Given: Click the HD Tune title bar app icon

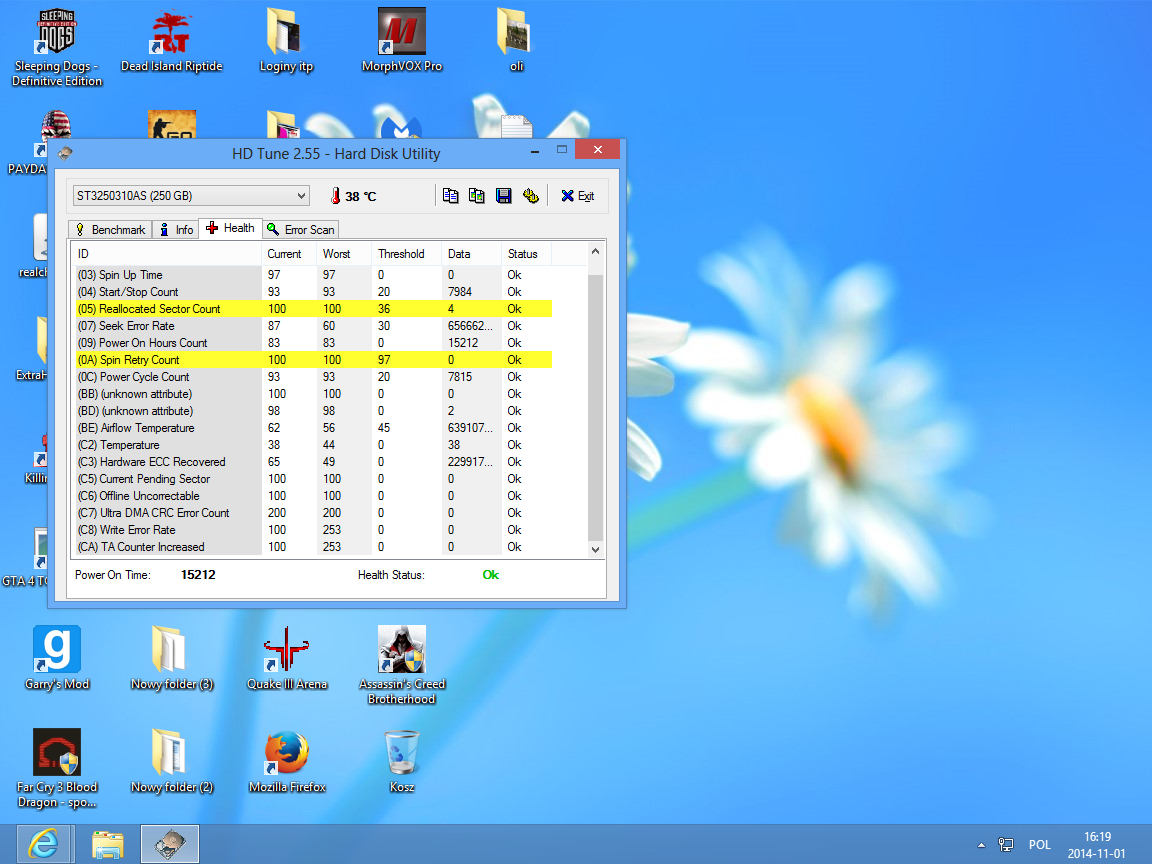Looking at the screenshot, I should (65, 153).
